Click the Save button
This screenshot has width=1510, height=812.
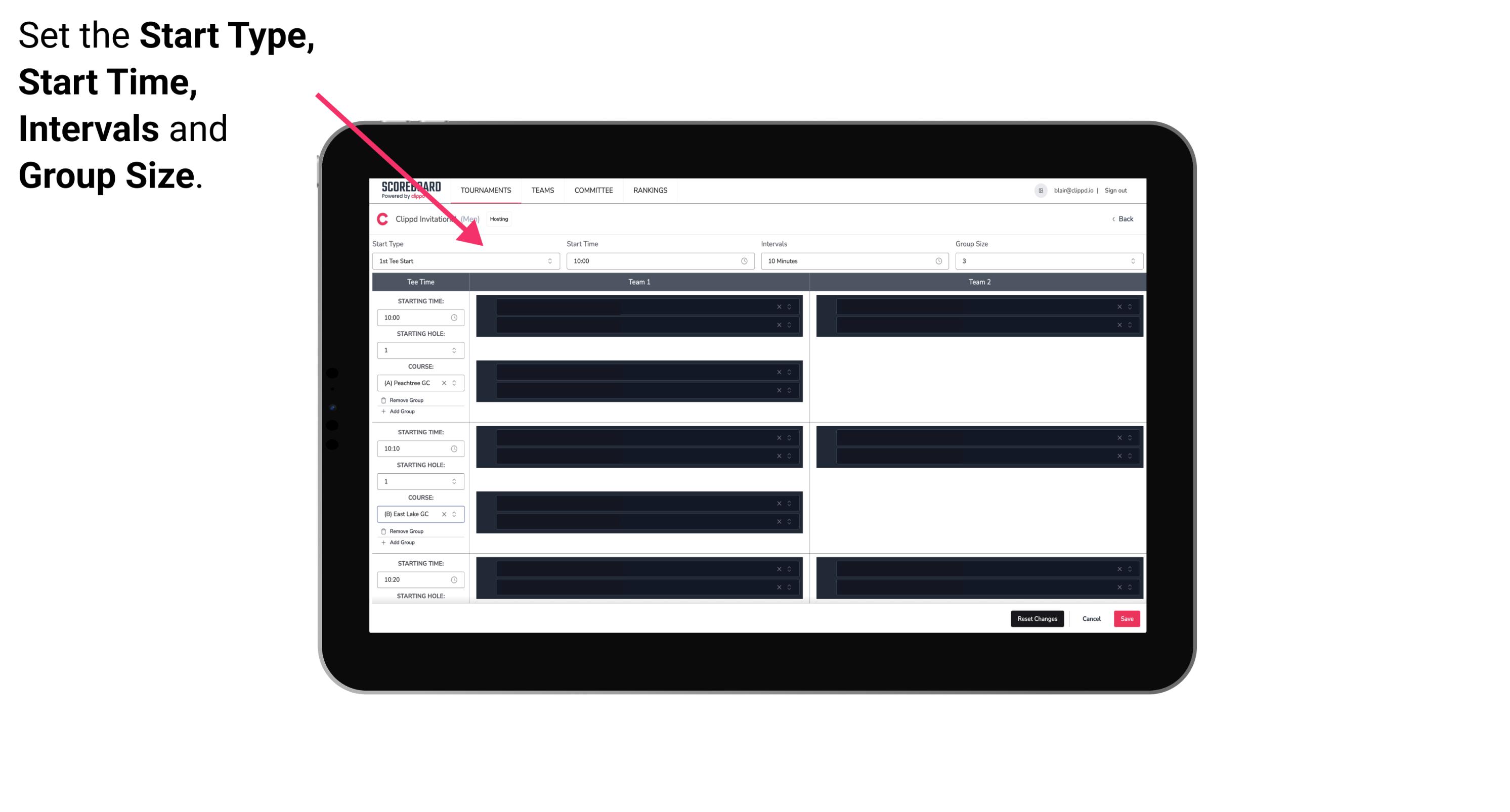[1127, 618]
